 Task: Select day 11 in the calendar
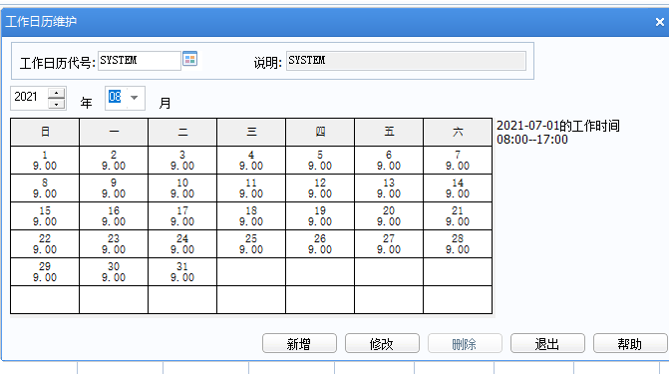click(251, 188)
